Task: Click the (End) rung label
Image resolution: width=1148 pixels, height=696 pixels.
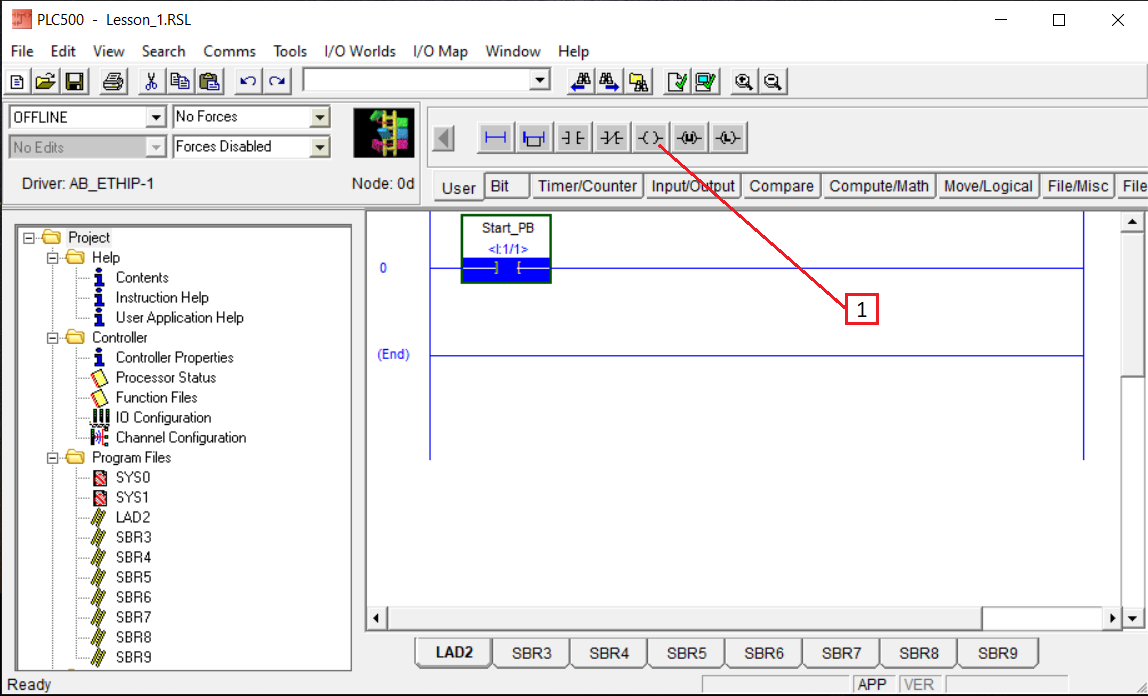Action: 393,354
